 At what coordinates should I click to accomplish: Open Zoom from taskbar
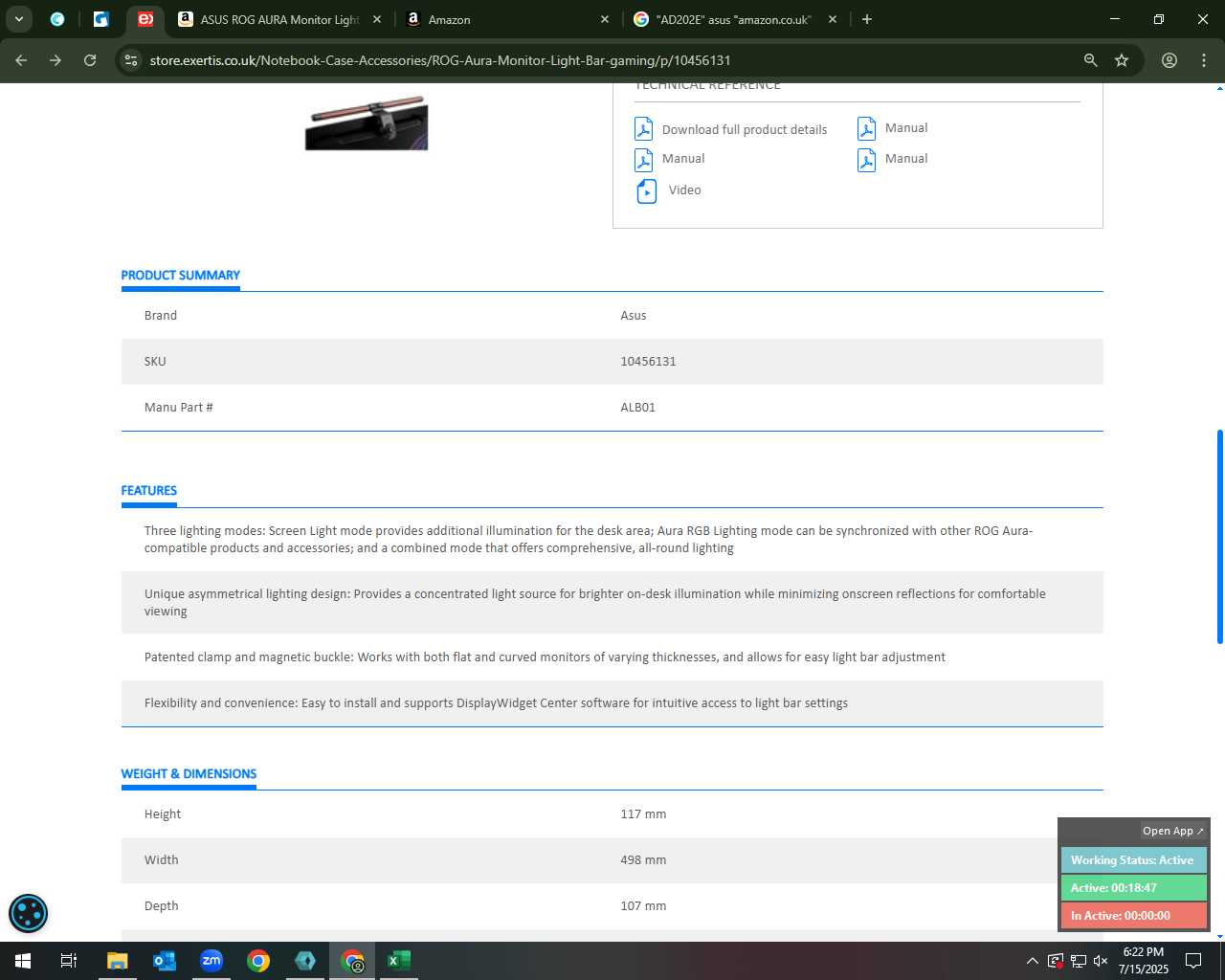point(212,961)
